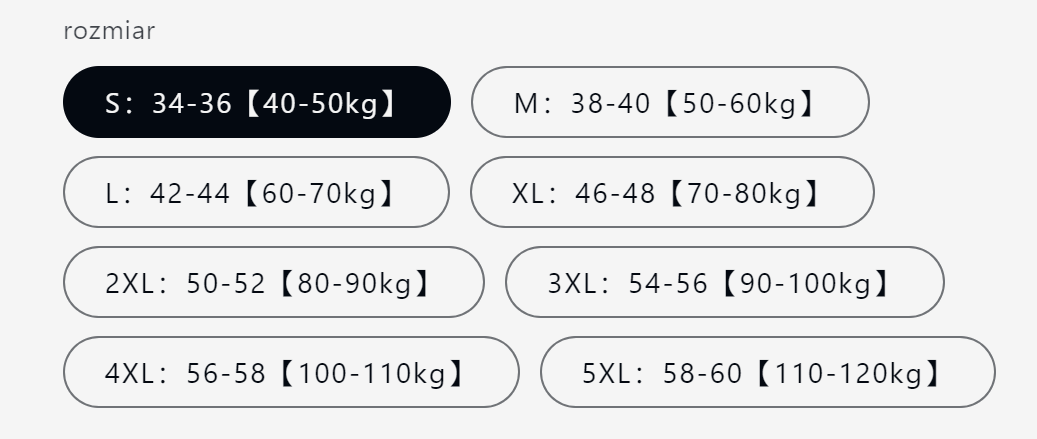Click the currently selected black size pill

coord(256,102)
